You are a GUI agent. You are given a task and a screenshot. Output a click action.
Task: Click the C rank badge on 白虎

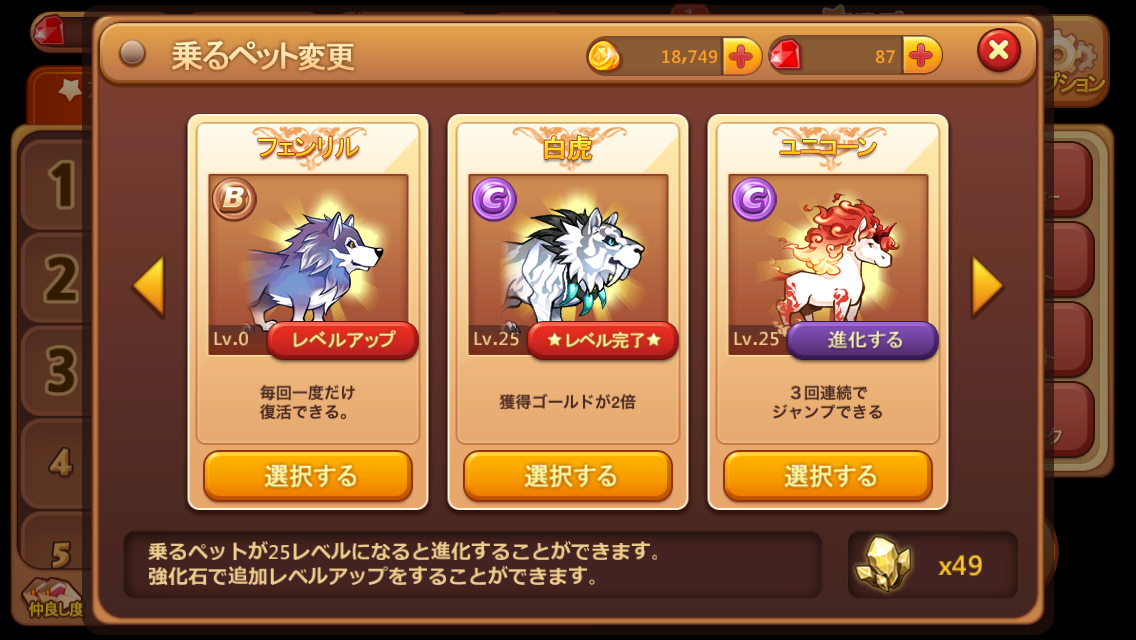(x=494, y=199)
